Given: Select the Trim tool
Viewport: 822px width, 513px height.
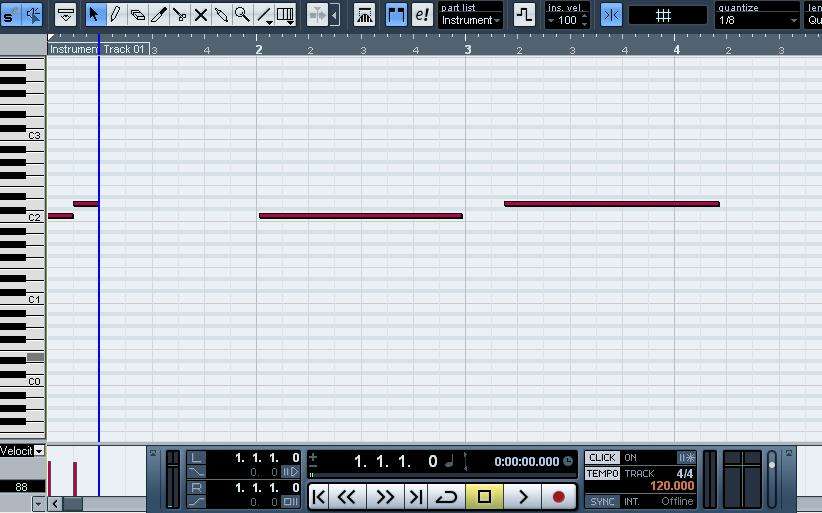Looking at the screenshot, I should [158, 15].
